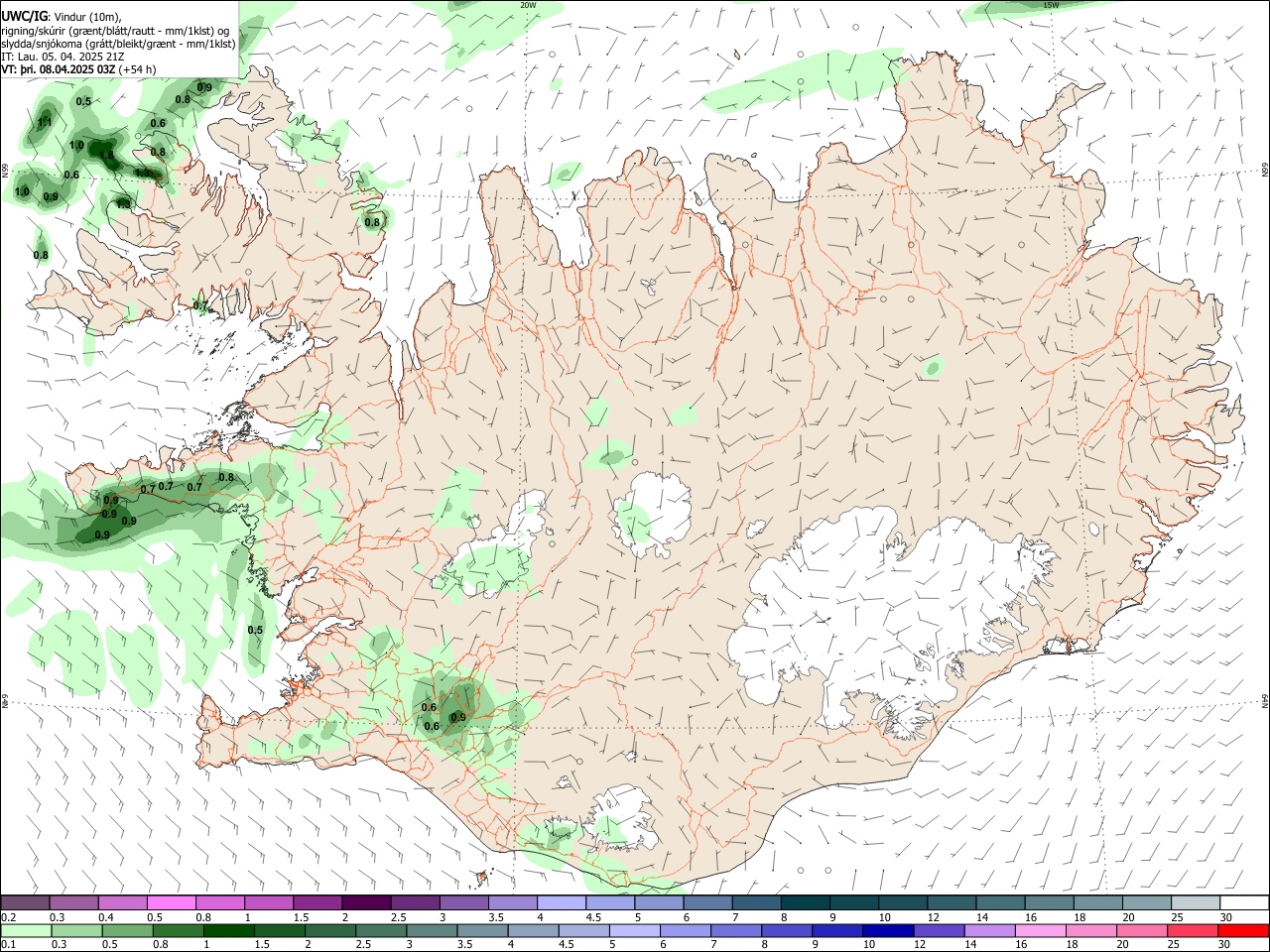
Task: Click the bright pink top-row swatch between 0.5 and 0.8
Action: point(172,902)
